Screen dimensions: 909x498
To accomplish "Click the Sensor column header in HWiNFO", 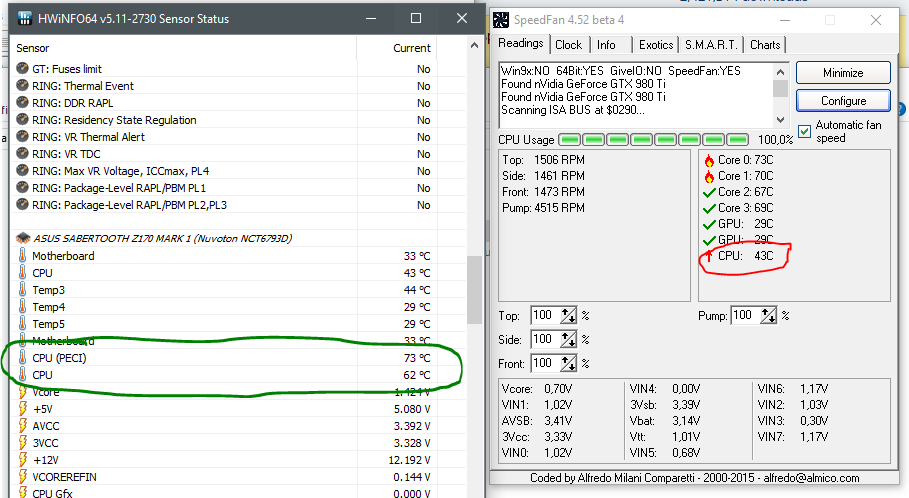I will (183, 48).
